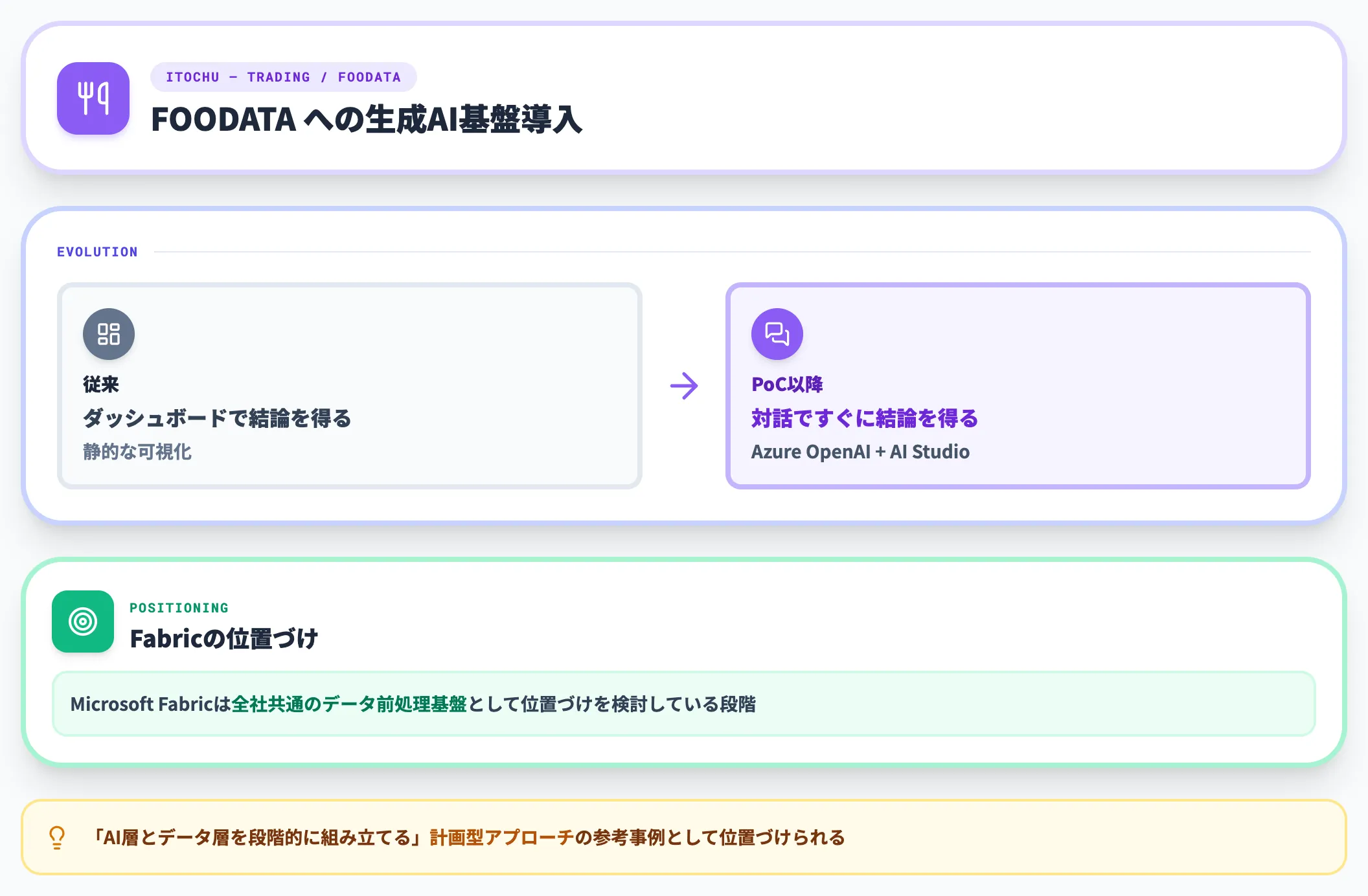Click the purple chat bubbles icon
The width and height of the screenshot is (1368, 896).
point(777,334)
